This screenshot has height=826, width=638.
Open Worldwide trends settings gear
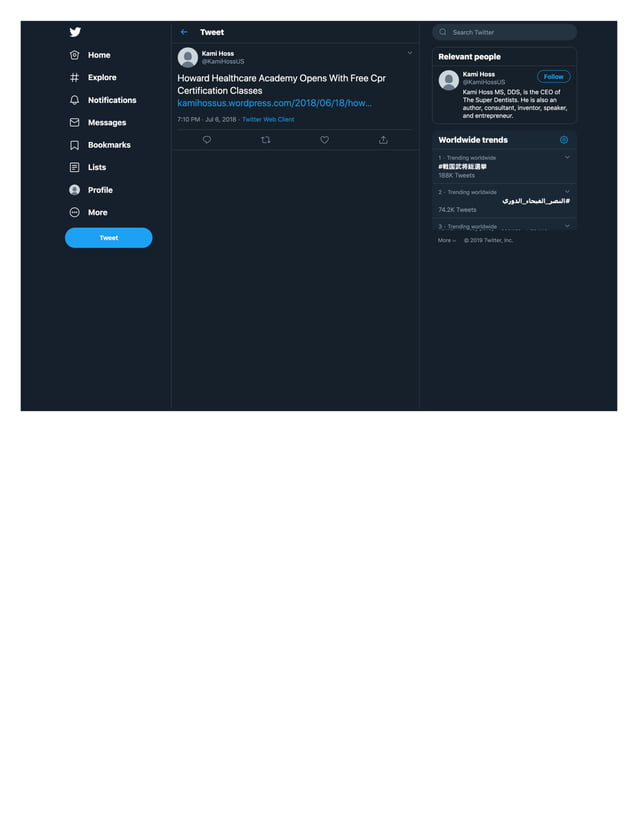click(x=564, y=140)
